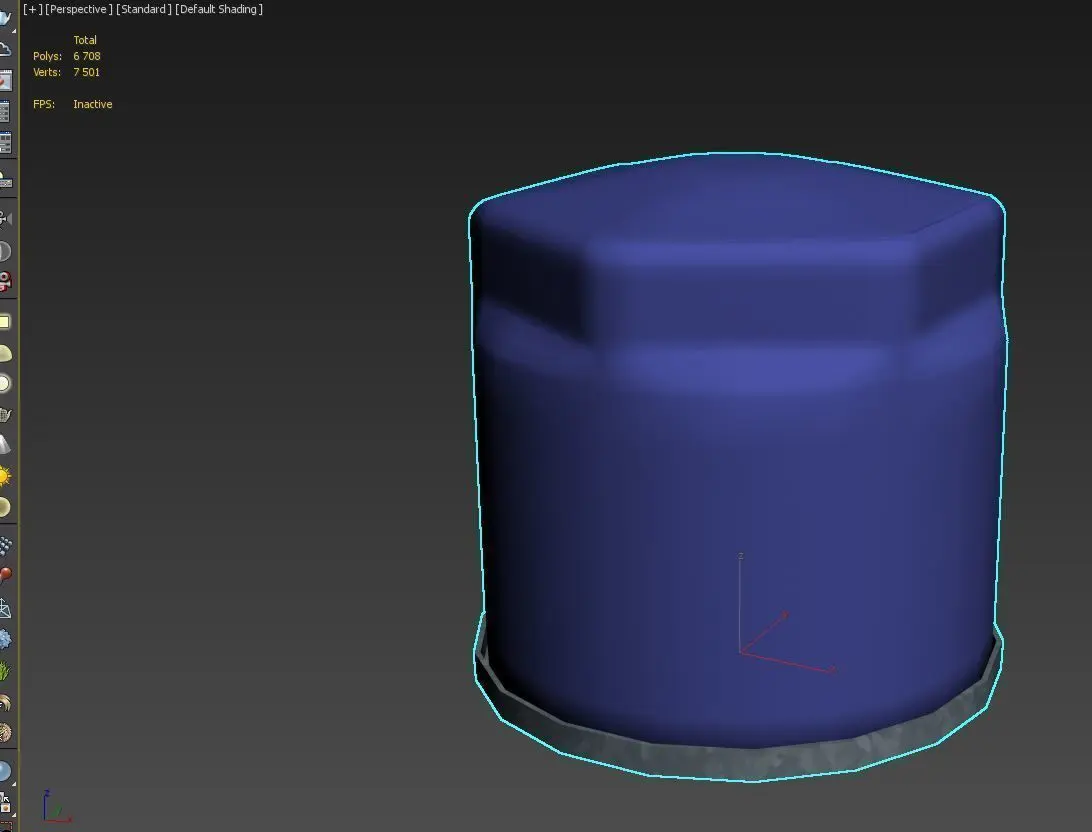The height and width of the screenshot is (832, 1092).
Task: Click the olive sphere icon
Action: click(5, 507)
